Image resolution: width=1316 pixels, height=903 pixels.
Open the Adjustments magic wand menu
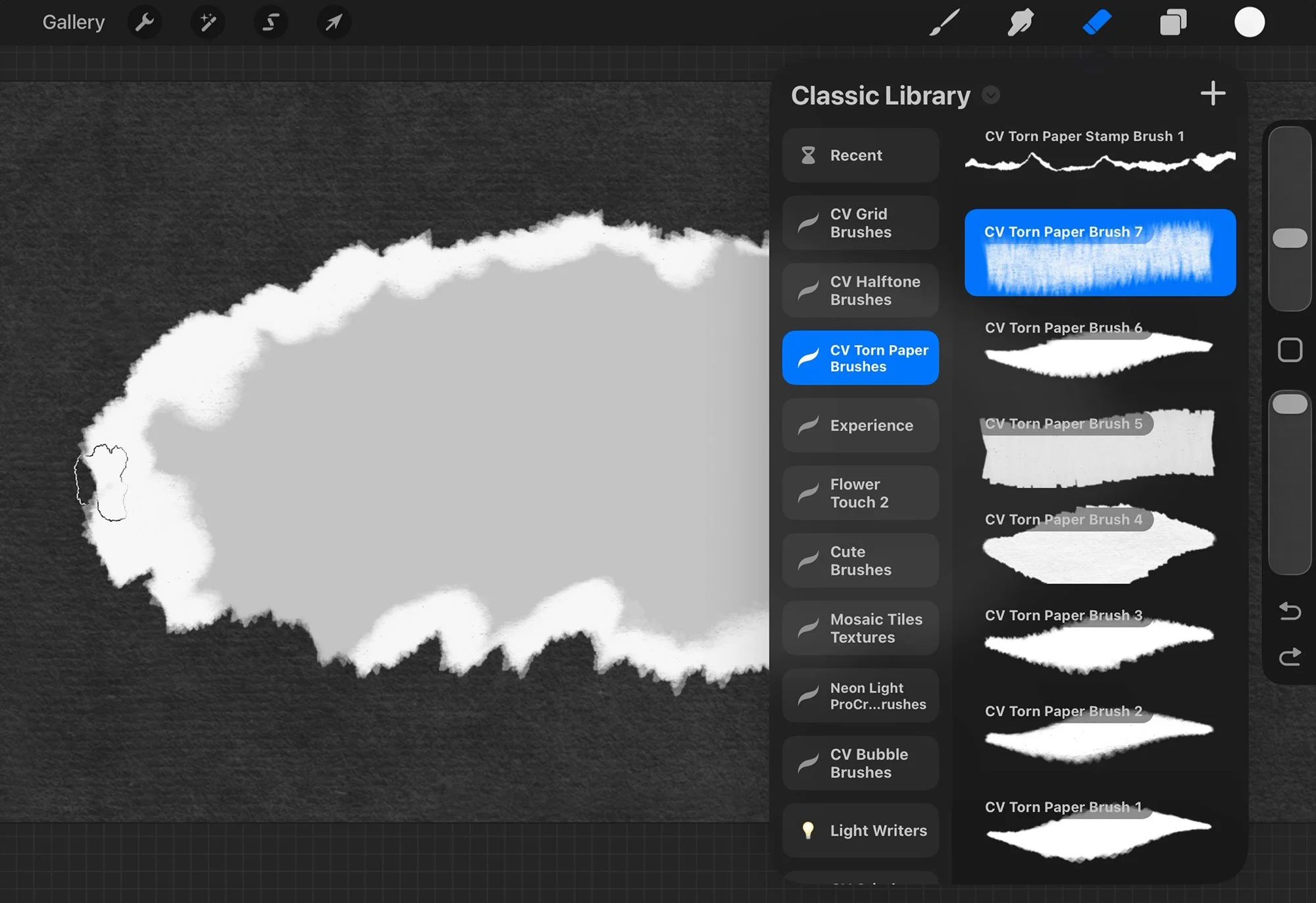pos(208,22)
